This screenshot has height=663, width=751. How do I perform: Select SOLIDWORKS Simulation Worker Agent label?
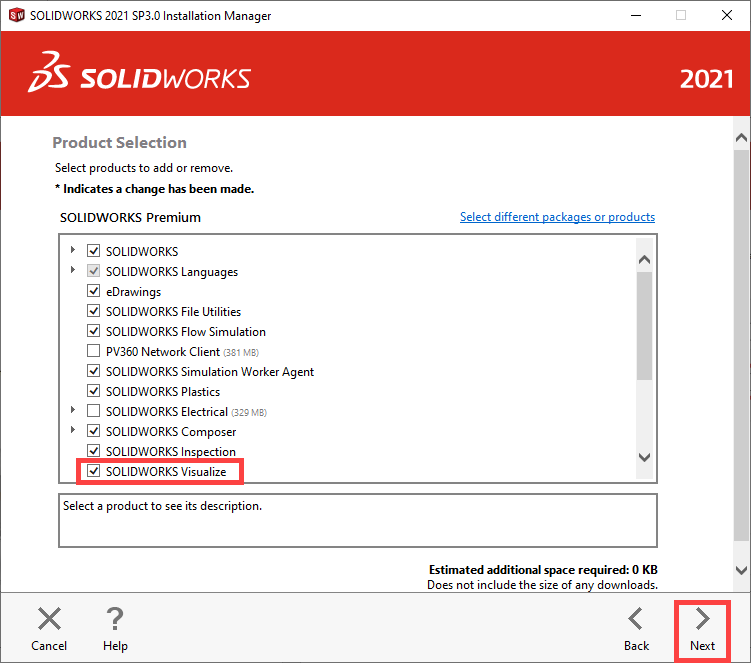(x=210, y=372)
